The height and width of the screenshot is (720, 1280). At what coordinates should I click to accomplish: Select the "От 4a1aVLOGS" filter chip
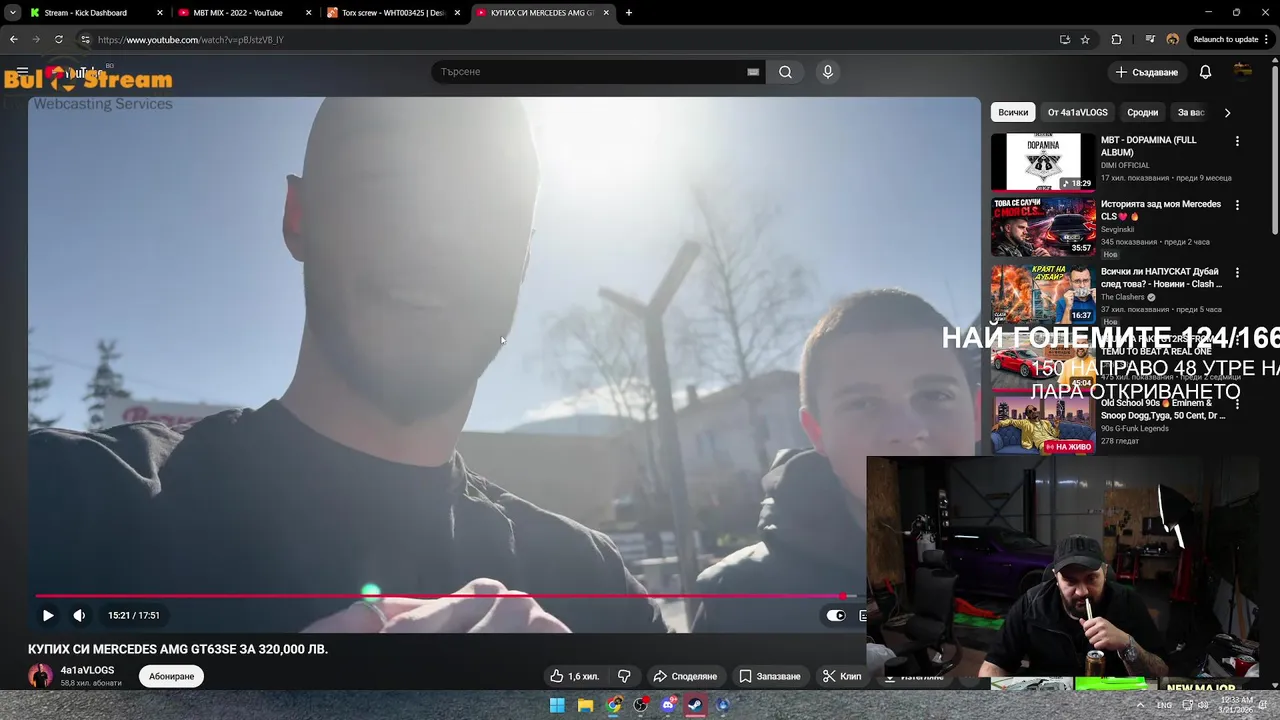click(1077, 113)
